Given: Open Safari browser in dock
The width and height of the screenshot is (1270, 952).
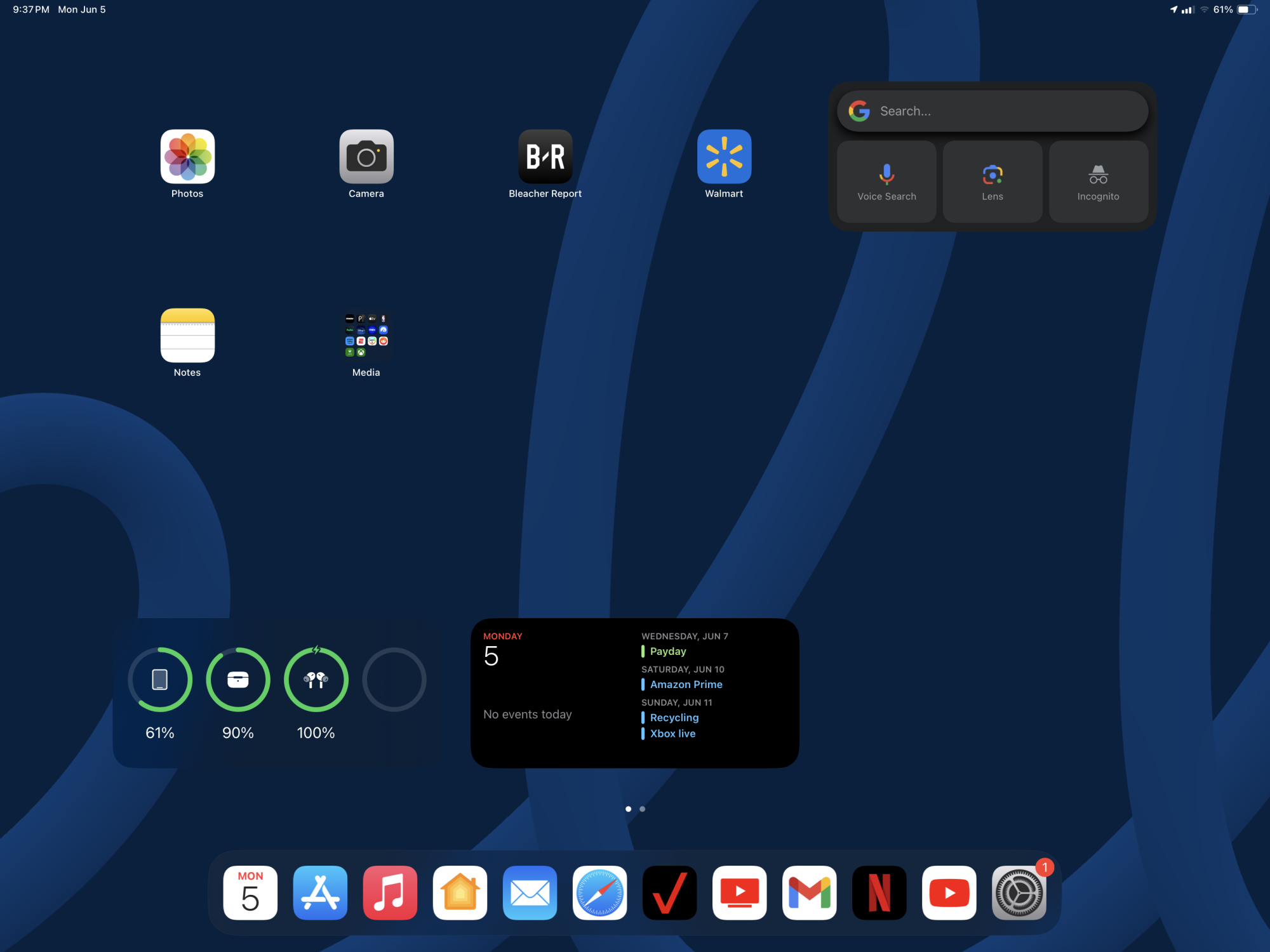Looking at the screenshot, I should coord(600,893).
